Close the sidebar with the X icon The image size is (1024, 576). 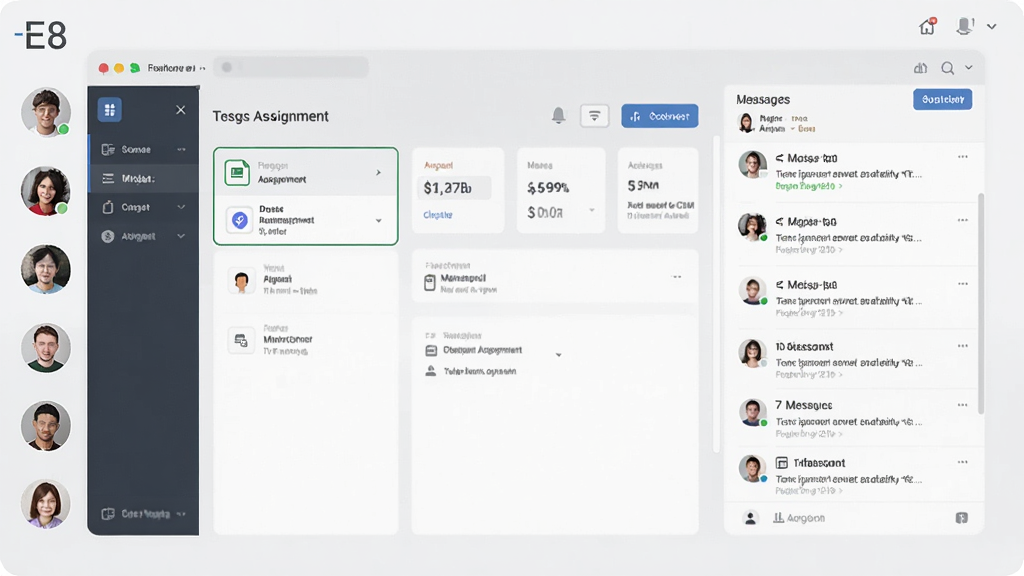click(x=181, y=110)
